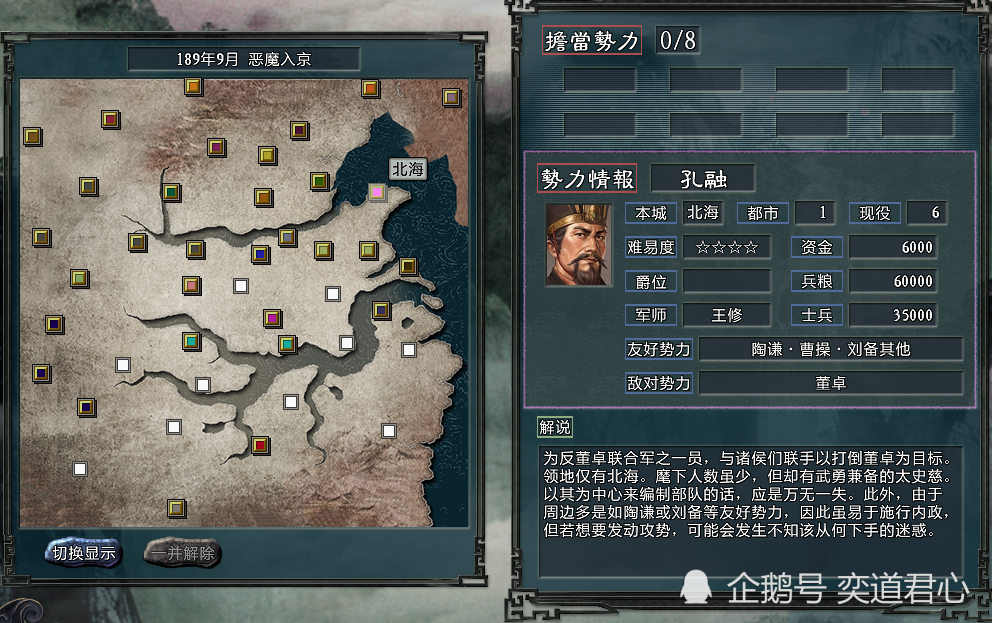Click the 切换显示 switch display button
This screenshot has width=992, height=623.
pyautogui.click(x=83, y=553)
